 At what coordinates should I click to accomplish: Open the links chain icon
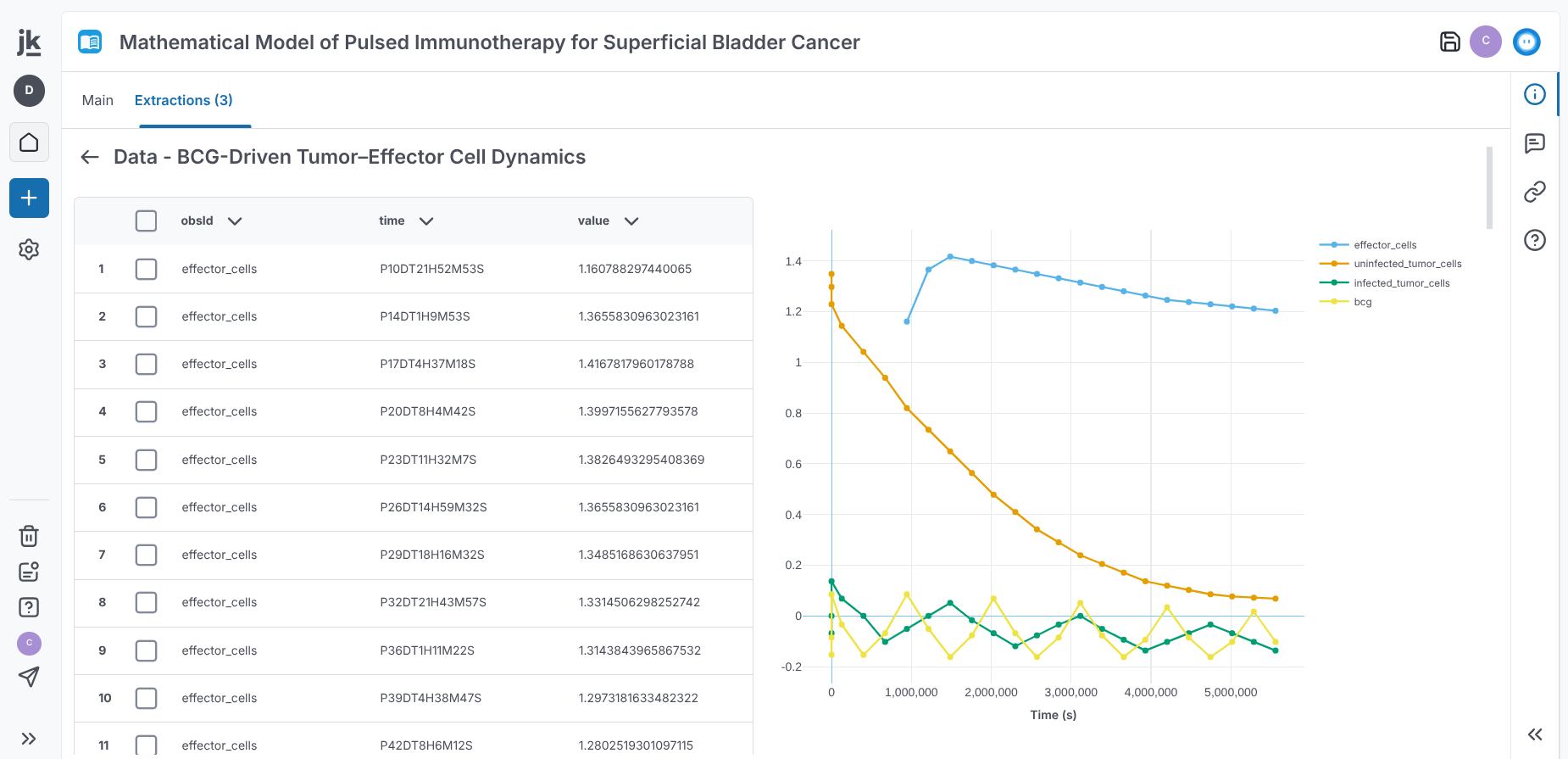click(x=1535, y=192)
